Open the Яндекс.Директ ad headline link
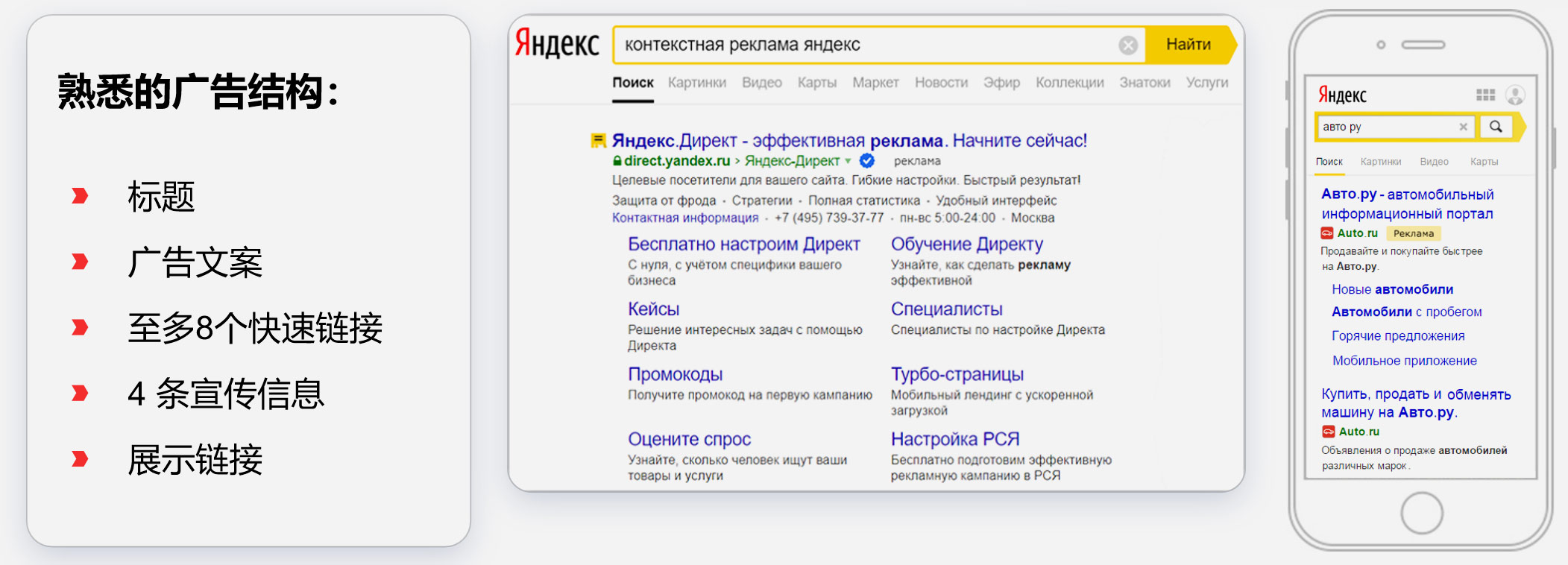The height and width of the screenshot is (565, 1568). pos(849,140)
